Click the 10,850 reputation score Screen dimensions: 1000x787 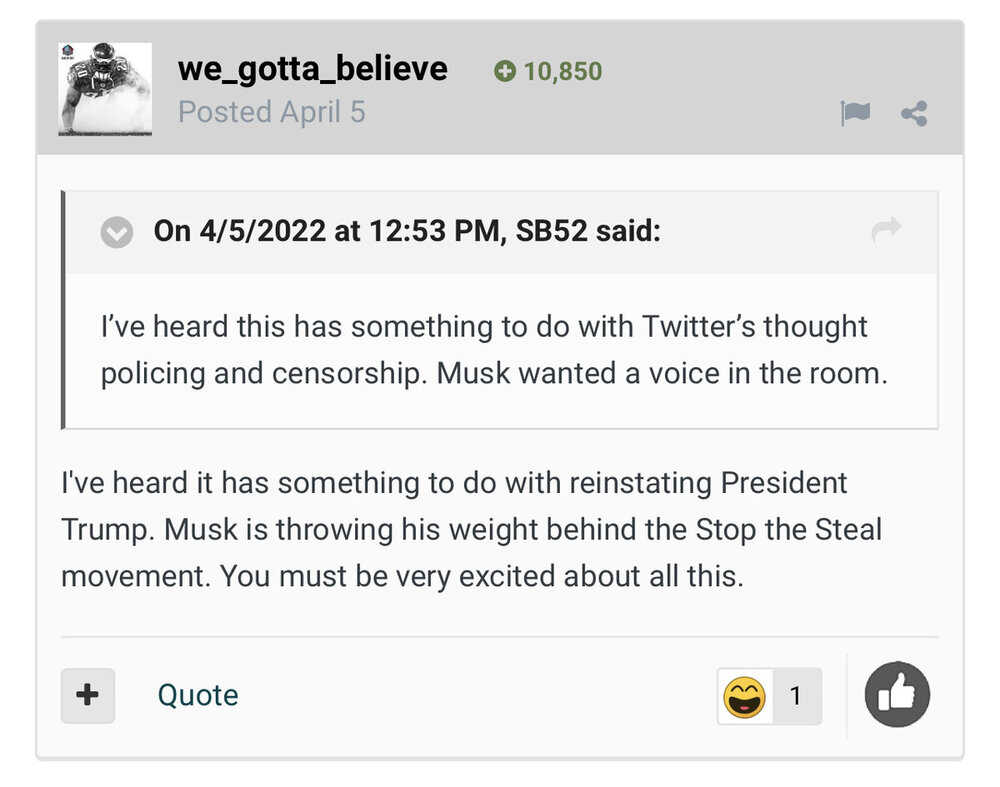tap(562, 72)
